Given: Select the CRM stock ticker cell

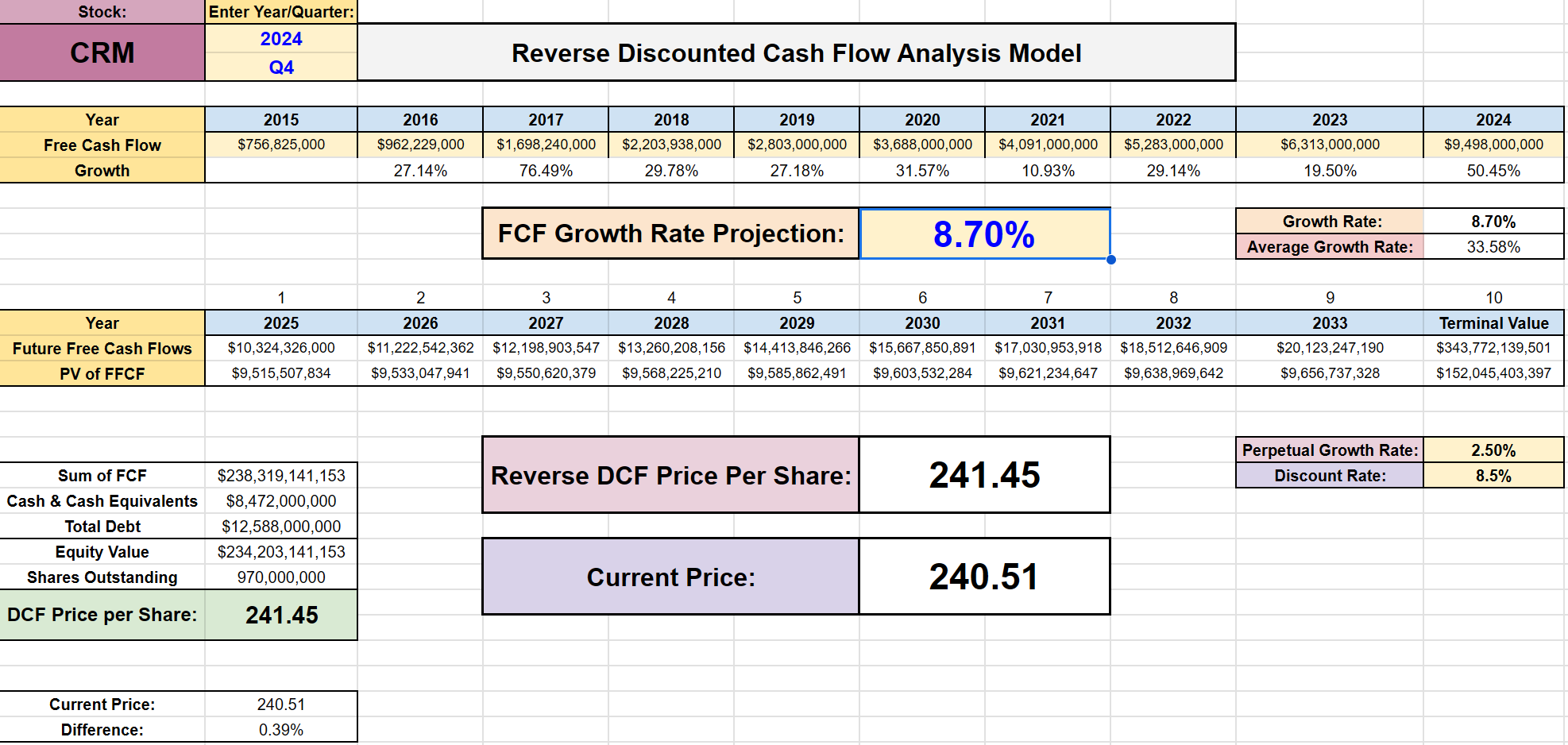Looking at the screenshot, I should point(102,52).
